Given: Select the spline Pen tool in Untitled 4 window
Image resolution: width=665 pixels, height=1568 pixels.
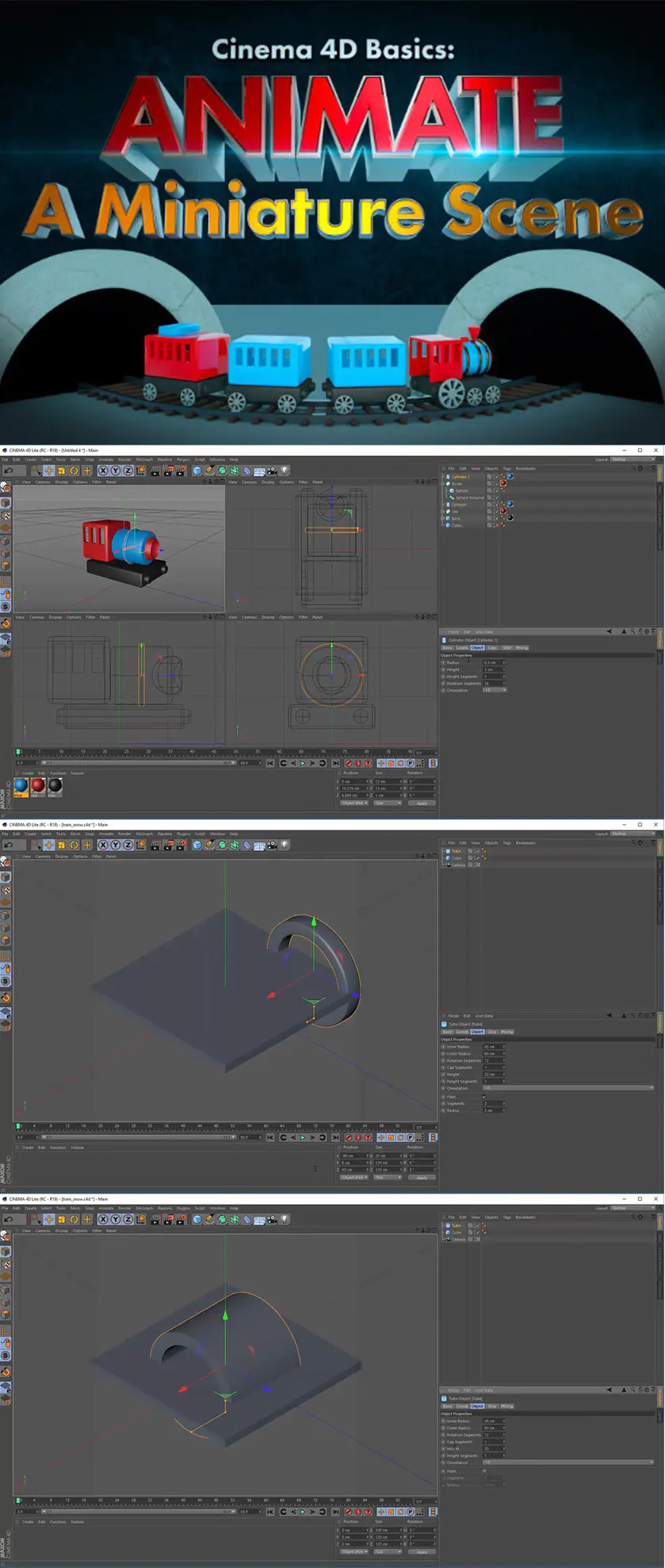Looking at the screenshot, I should [209, 470].
